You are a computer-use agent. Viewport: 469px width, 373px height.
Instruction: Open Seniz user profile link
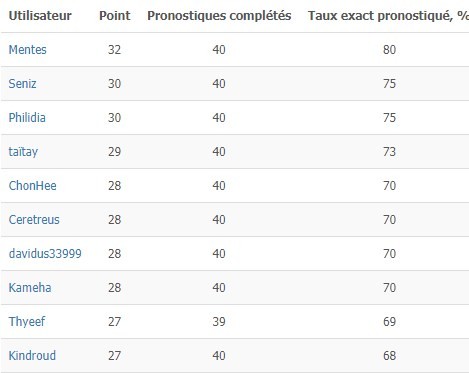pyautogui.click(x=22, y=84)
